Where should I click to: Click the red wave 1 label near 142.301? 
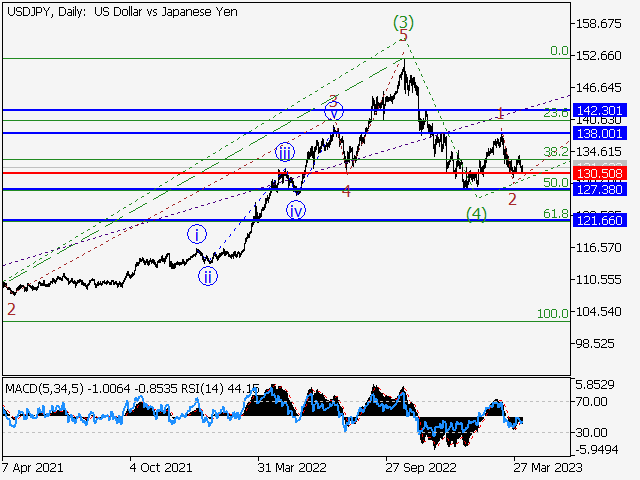[x=500, y=113]
